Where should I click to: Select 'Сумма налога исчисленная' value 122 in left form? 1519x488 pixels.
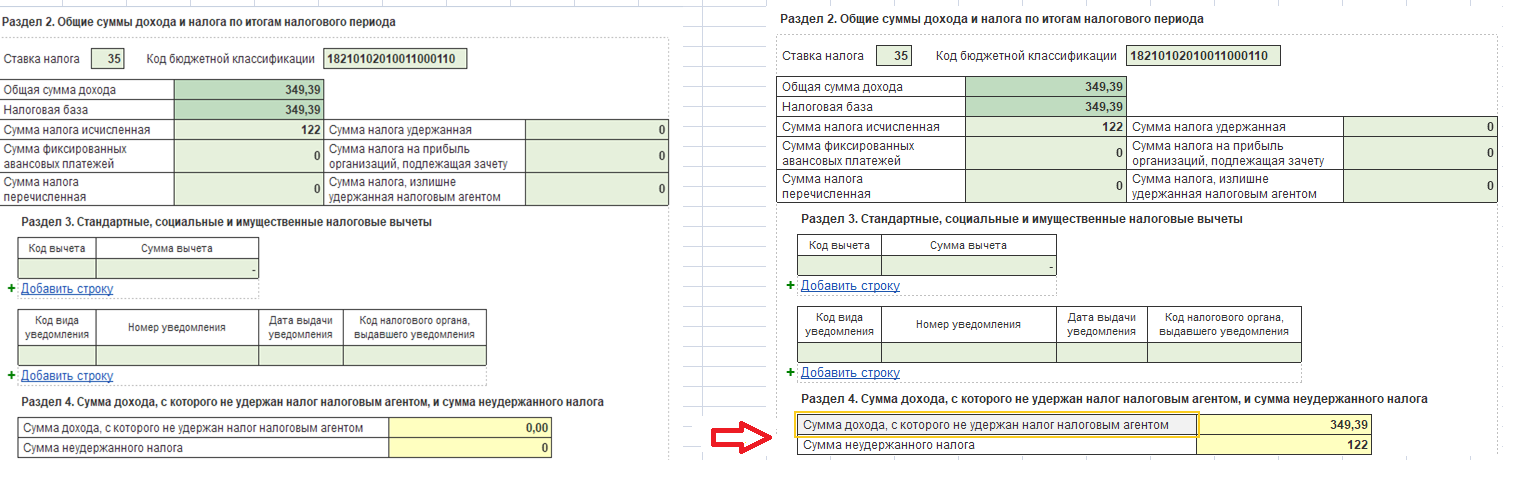pyautogui.click(x=249, y=130)
